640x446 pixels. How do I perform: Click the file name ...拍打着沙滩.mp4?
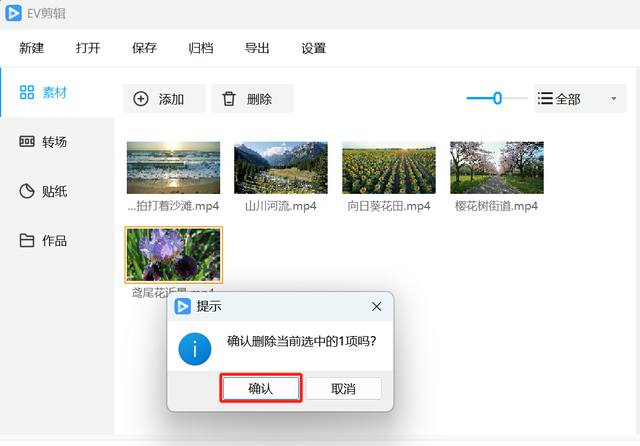click(x=173, y=206)
